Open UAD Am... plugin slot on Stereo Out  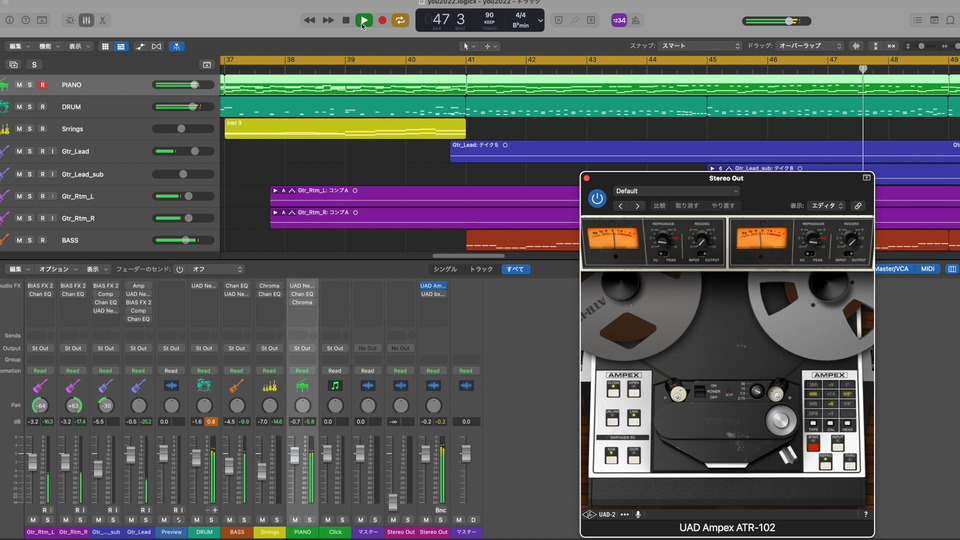[433, 286]
